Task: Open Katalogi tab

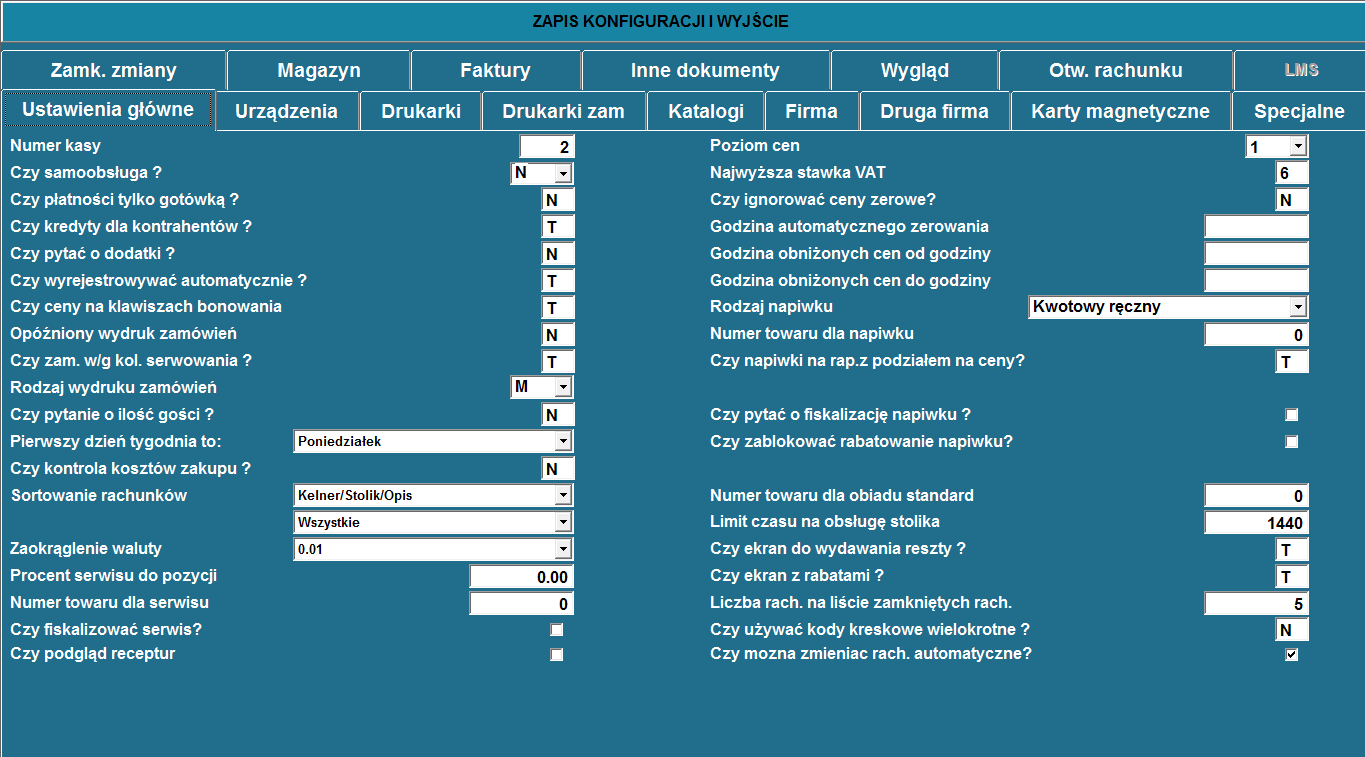Action: point(706,111)
